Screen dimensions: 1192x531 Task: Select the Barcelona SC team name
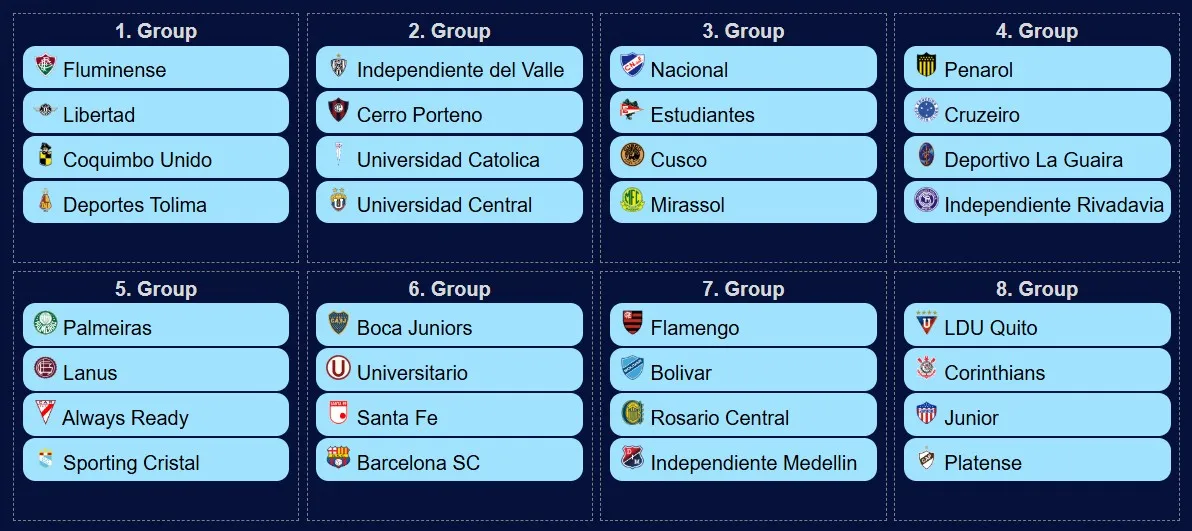point(418,463)
